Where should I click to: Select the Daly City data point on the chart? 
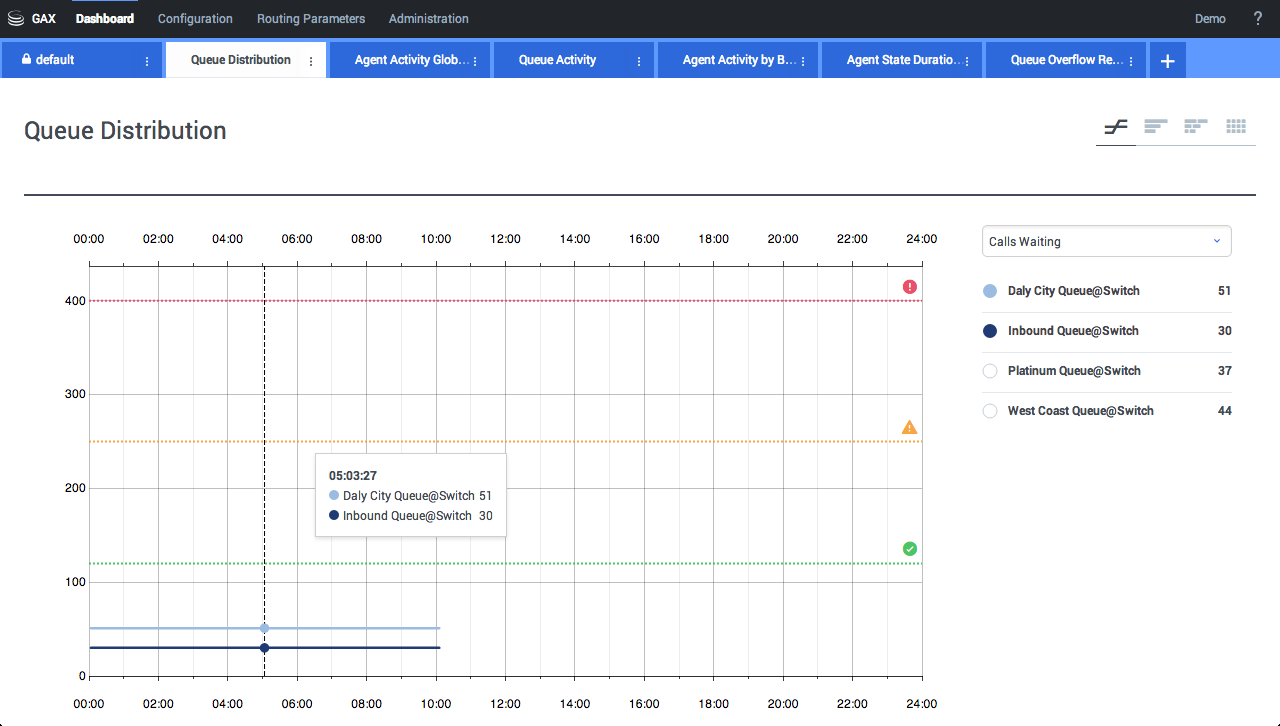[x=264, y=628]
